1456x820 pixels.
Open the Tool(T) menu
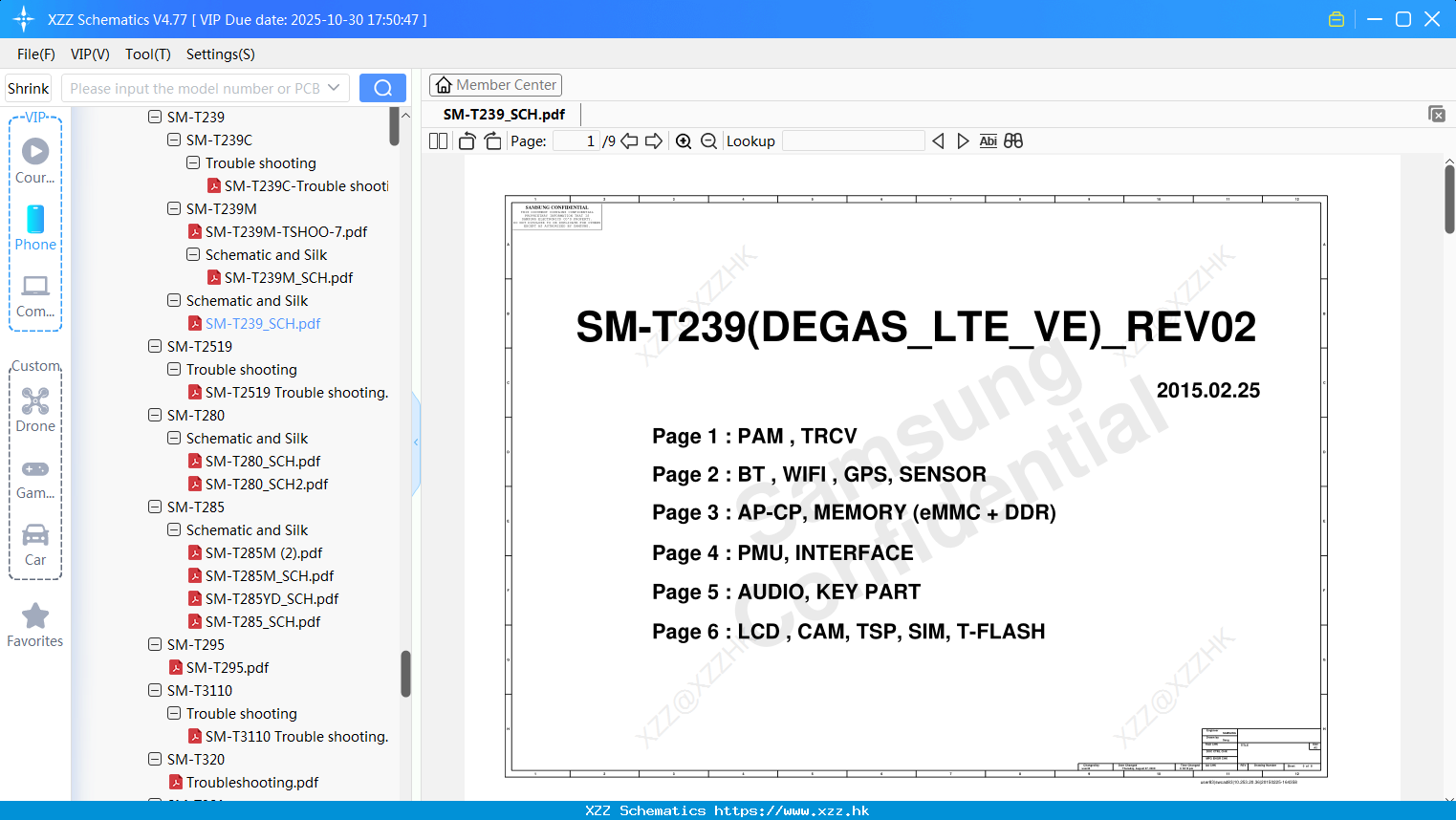(148, 54)
